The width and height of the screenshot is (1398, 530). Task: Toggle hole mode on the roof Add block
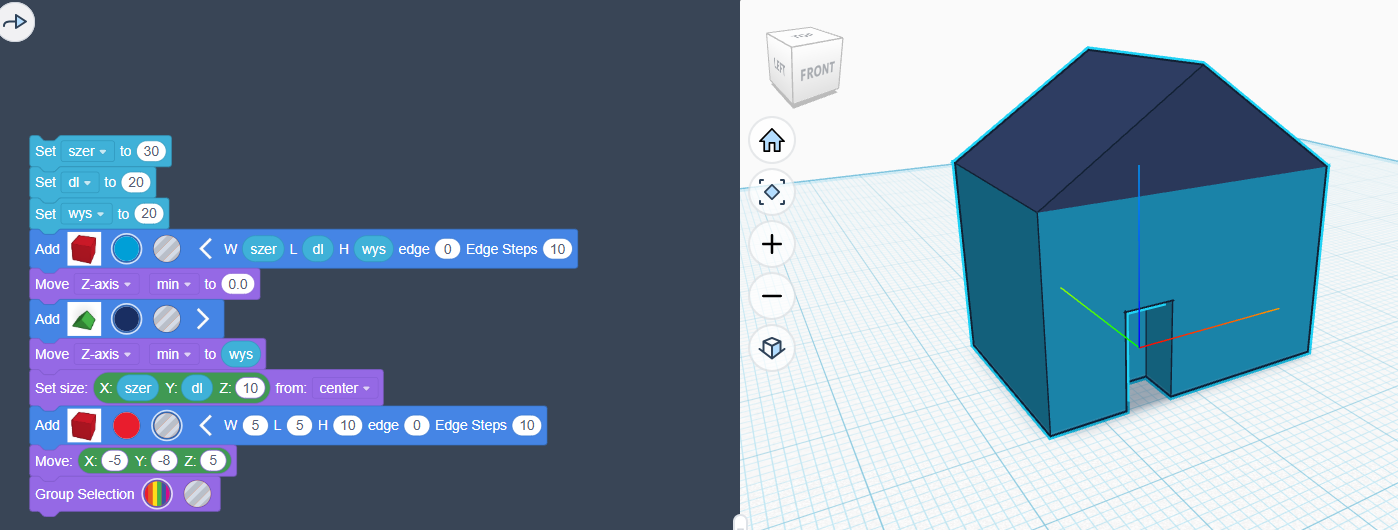pyautogui.click(x=167, y=319)
